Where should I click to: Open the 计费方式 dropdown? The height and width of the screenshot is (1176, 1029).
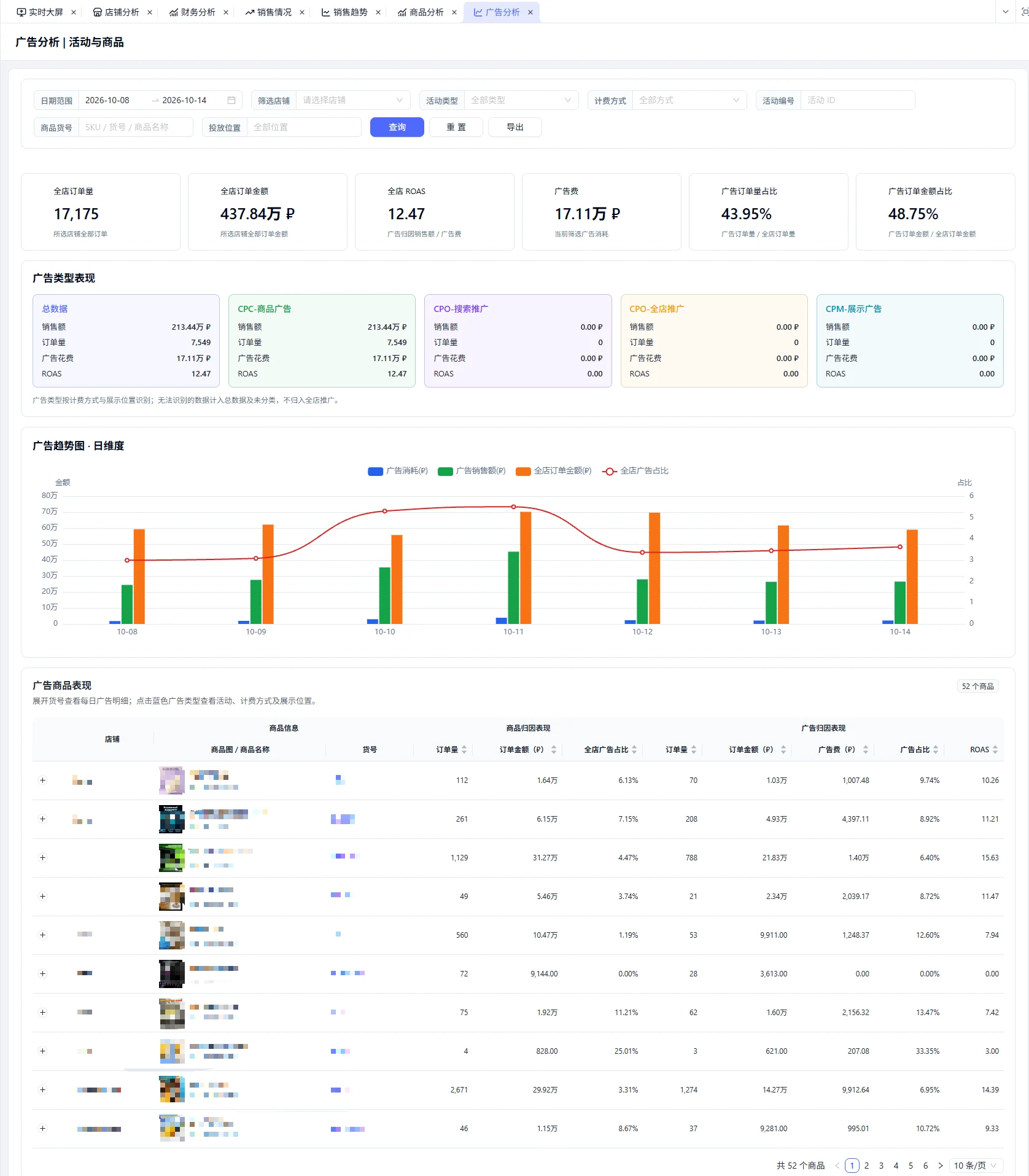click(689, 100)
